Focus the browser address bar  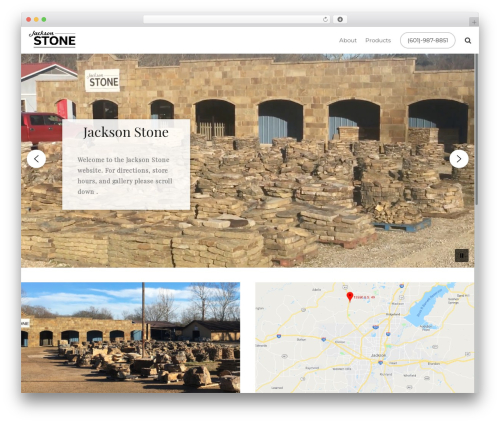tap(236, 20)
